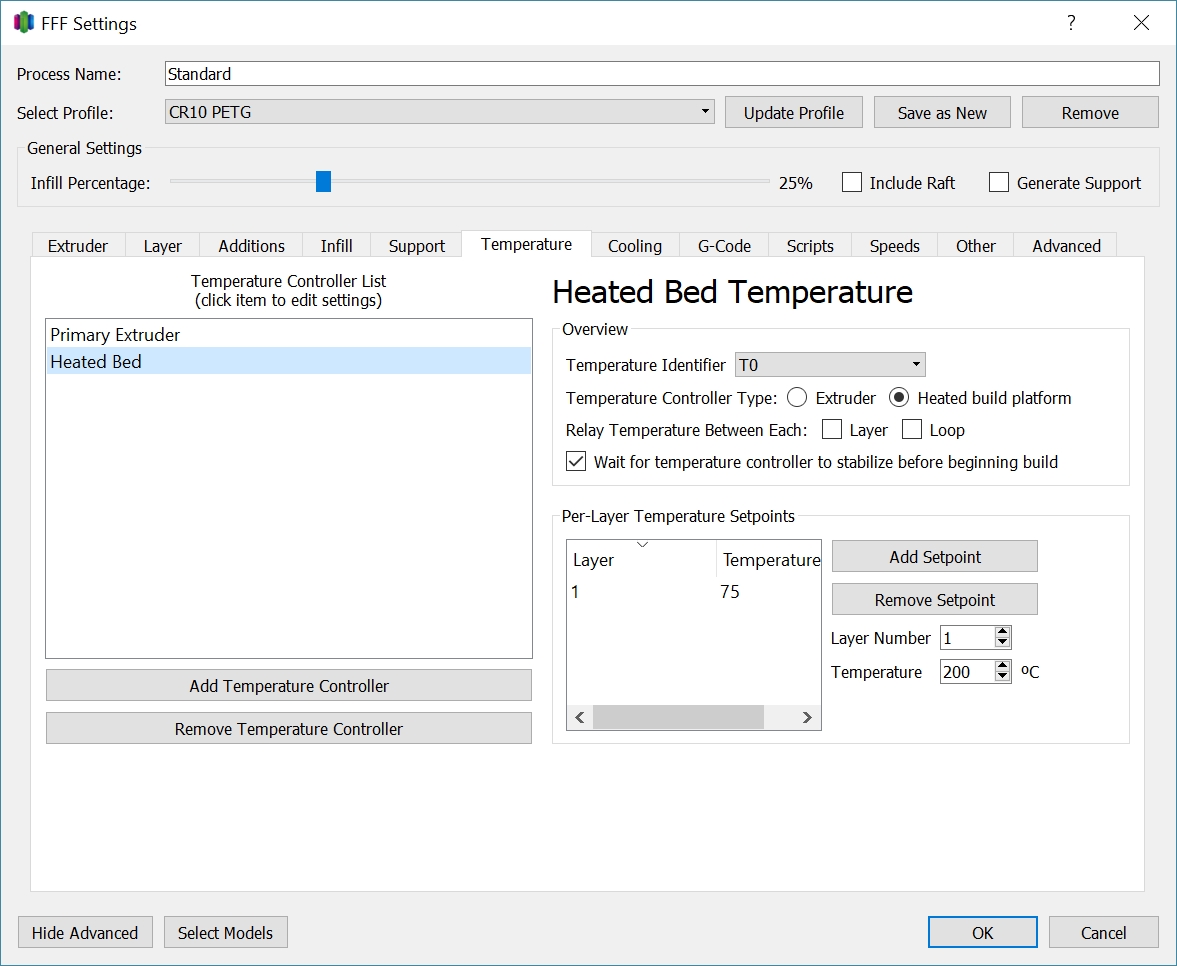Click setpoint table scroll right arrow
Image resolution: width=1177 pixels, height=966 pixels.
pyautogui.click(x=807, y=717)
